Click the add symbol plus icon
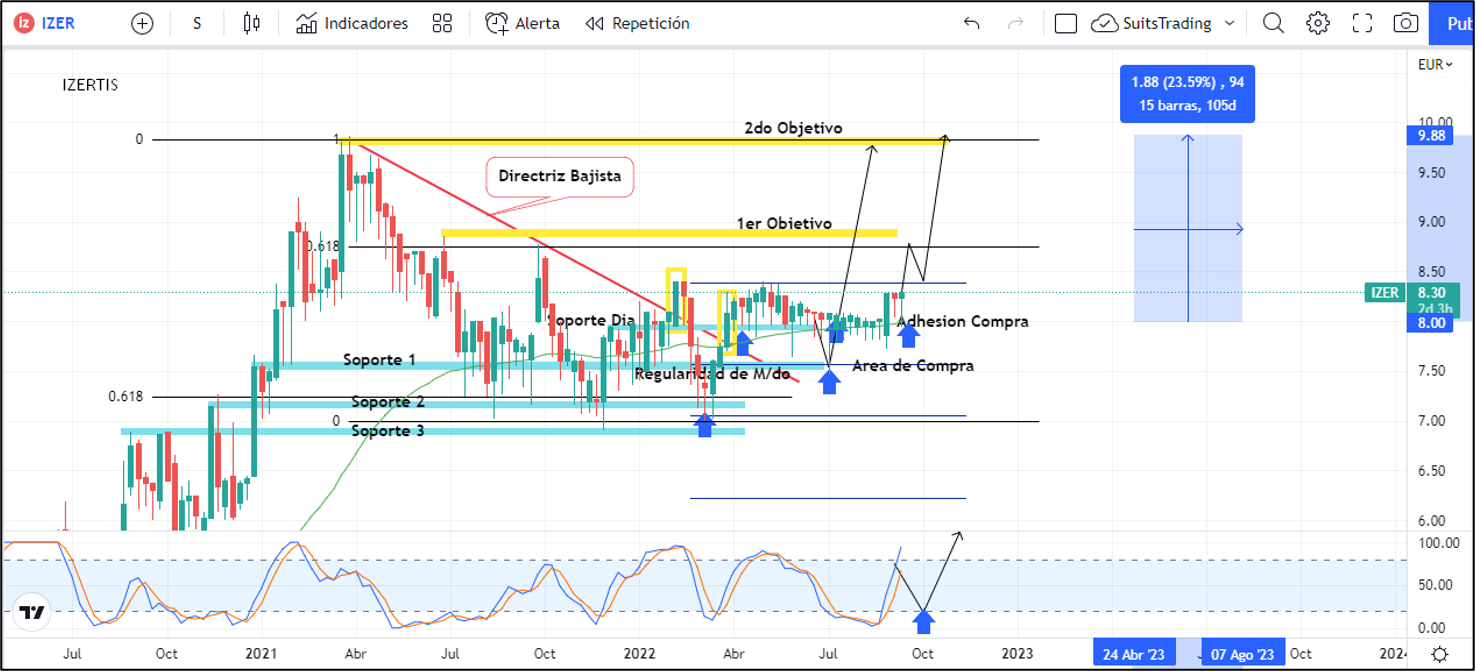The height and width of the screenshot is (672, 1476). pos(142,23)
